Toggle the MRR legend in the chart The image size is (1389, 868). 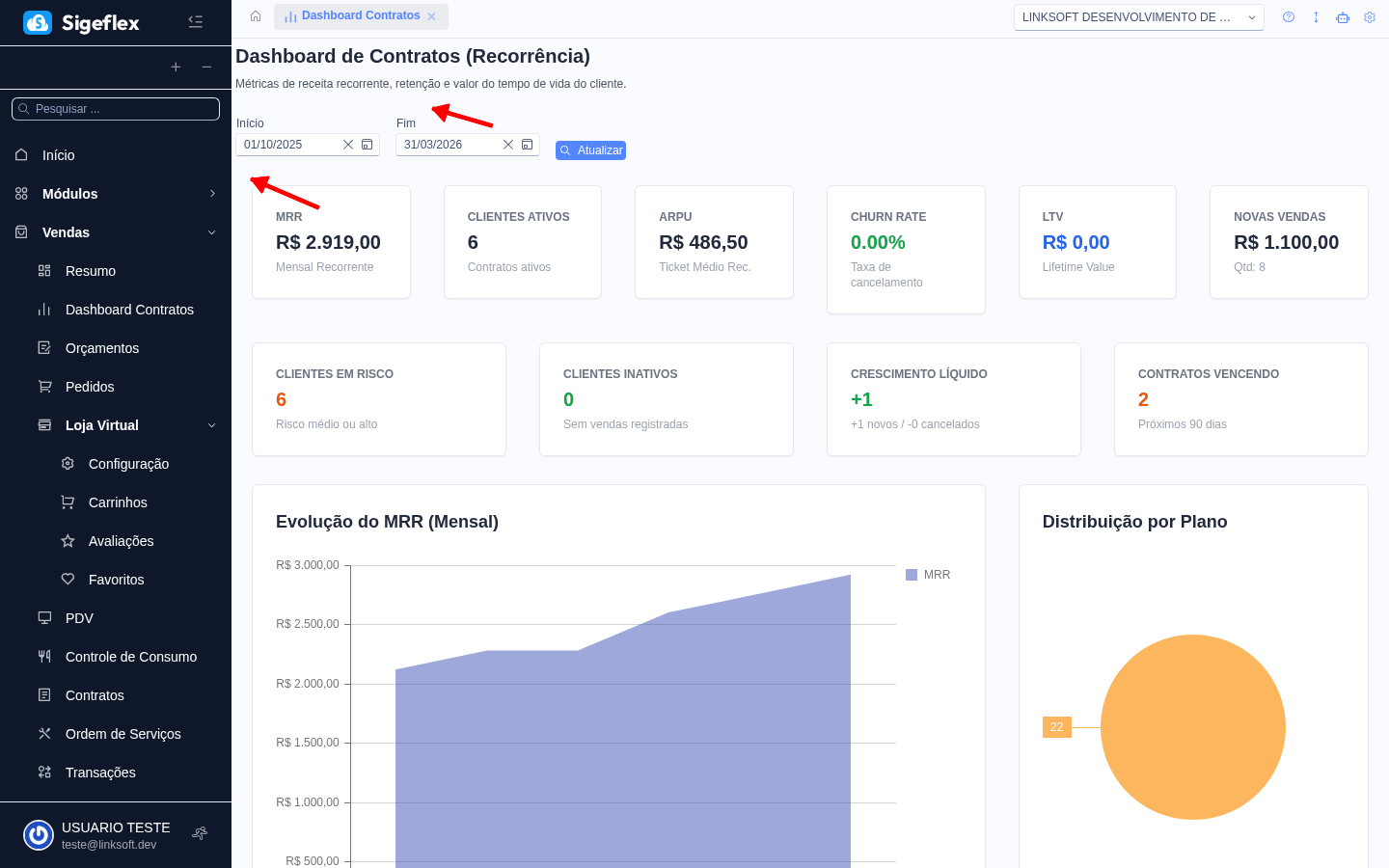tap(928, 574)
